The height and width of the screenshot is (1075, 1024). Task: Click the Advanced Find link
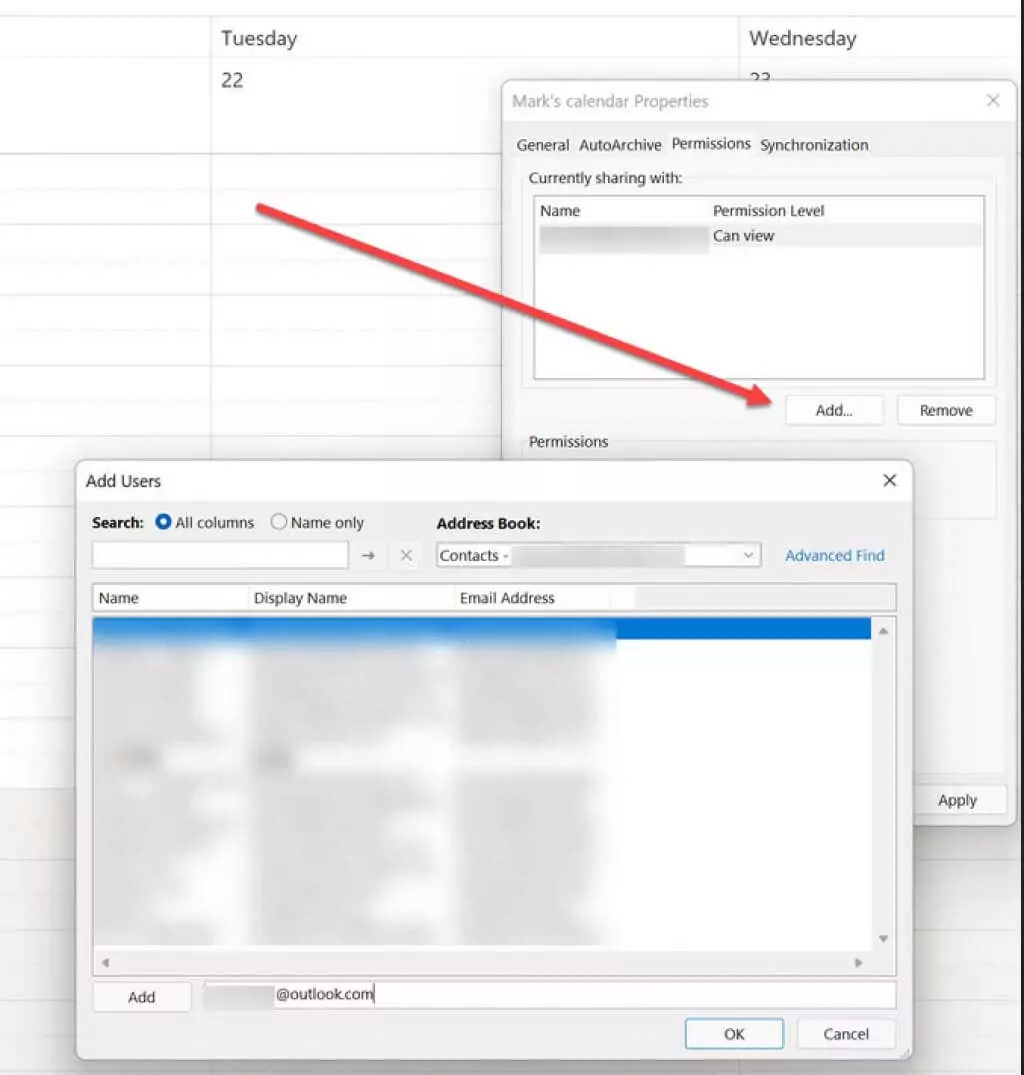[834, 556]
